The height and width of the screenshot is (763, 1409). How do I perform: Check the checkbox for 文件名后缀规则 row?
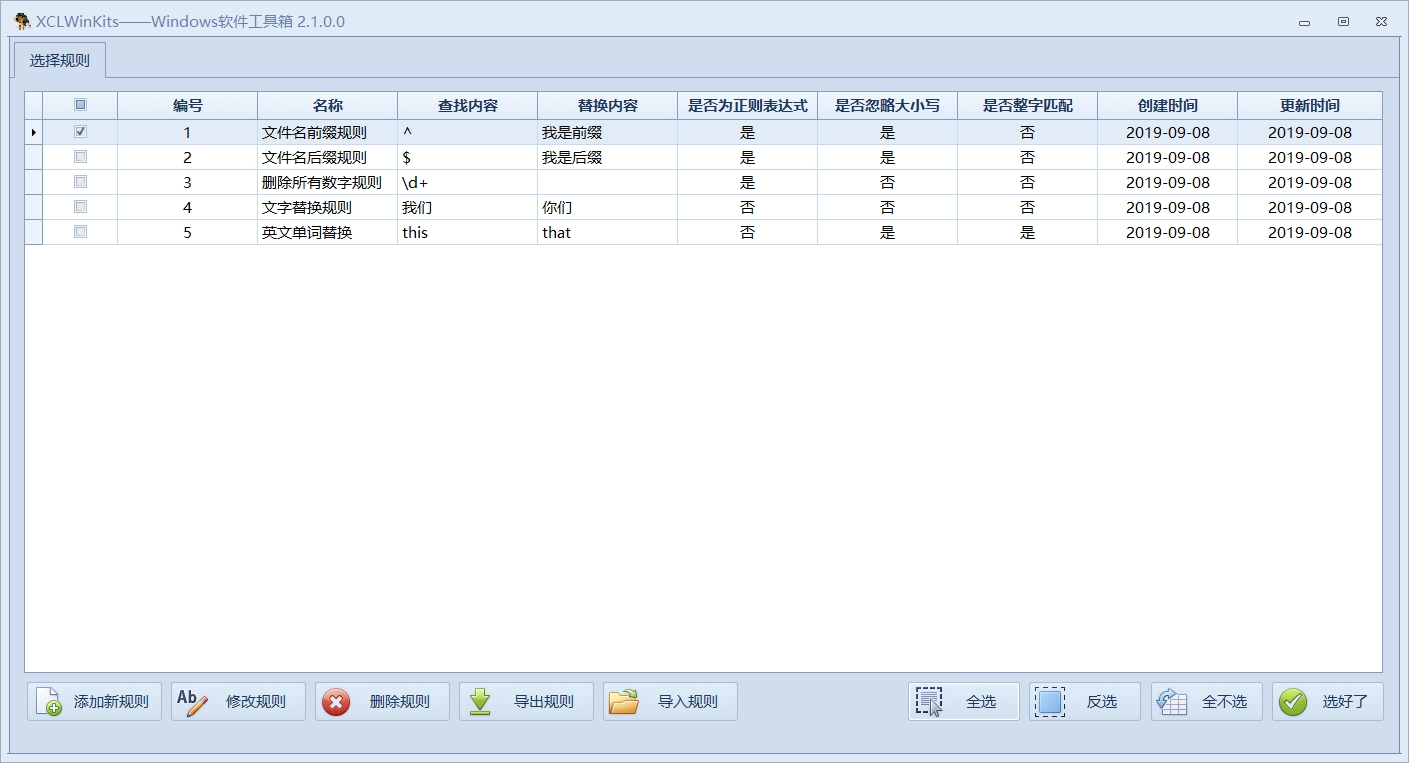pyautogui.click(x=80, y=157)
